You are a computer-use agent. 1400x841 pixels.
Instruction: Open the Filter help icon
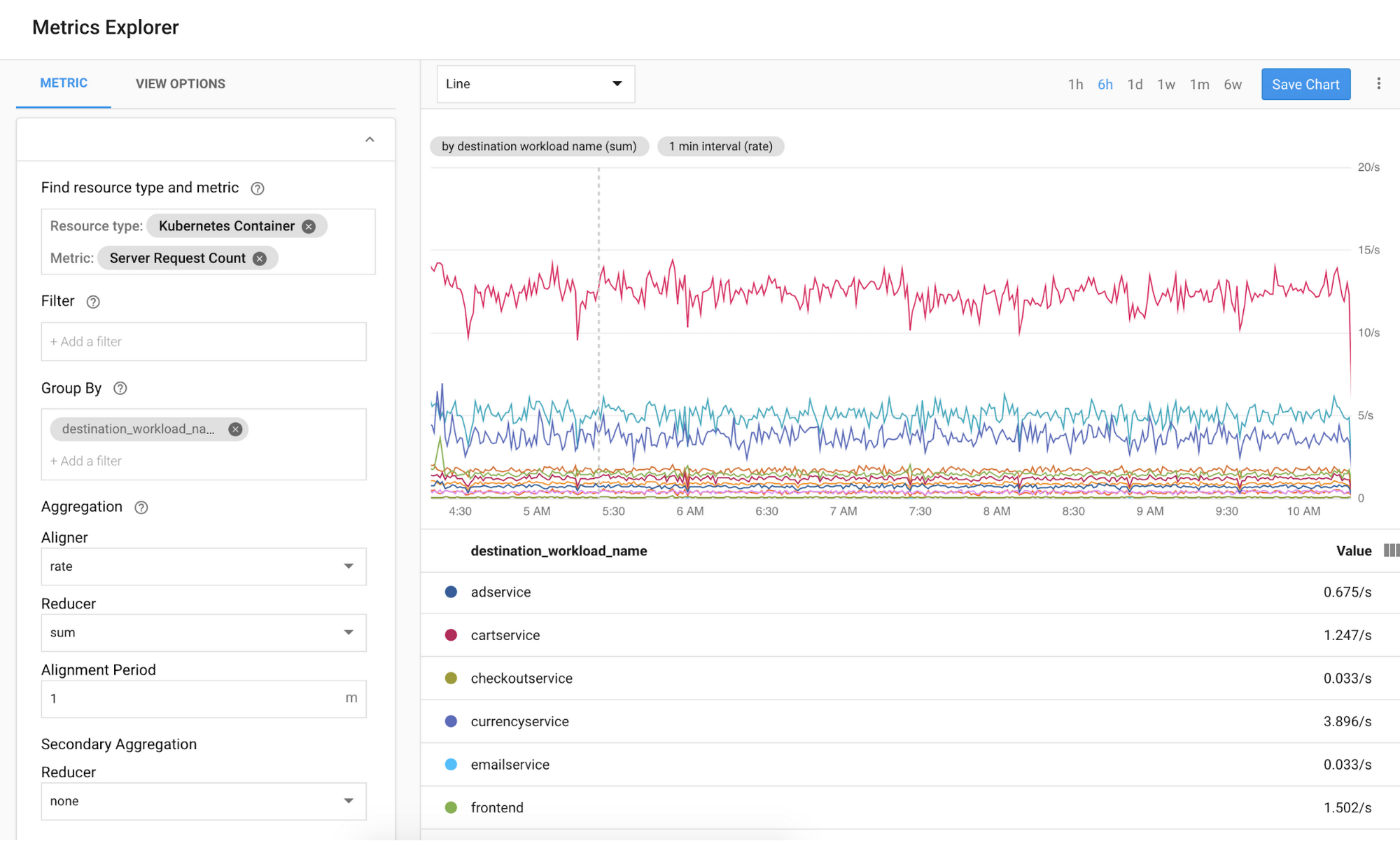click(x=93, y=302)
